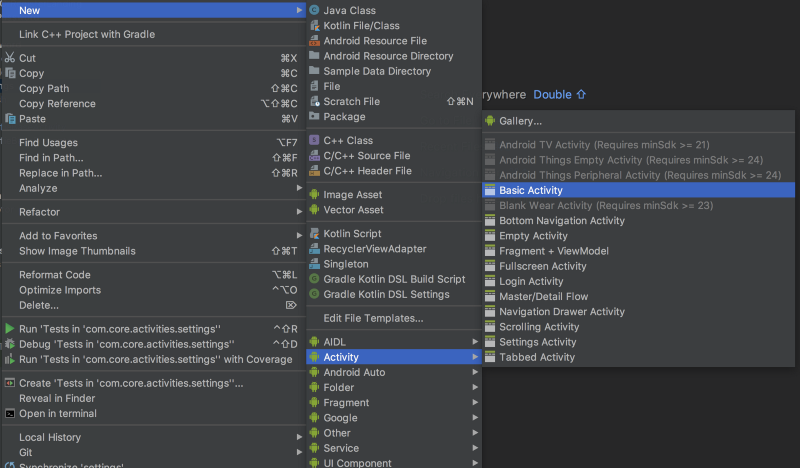Click the Scratch File icon

[x=314, y=102]
